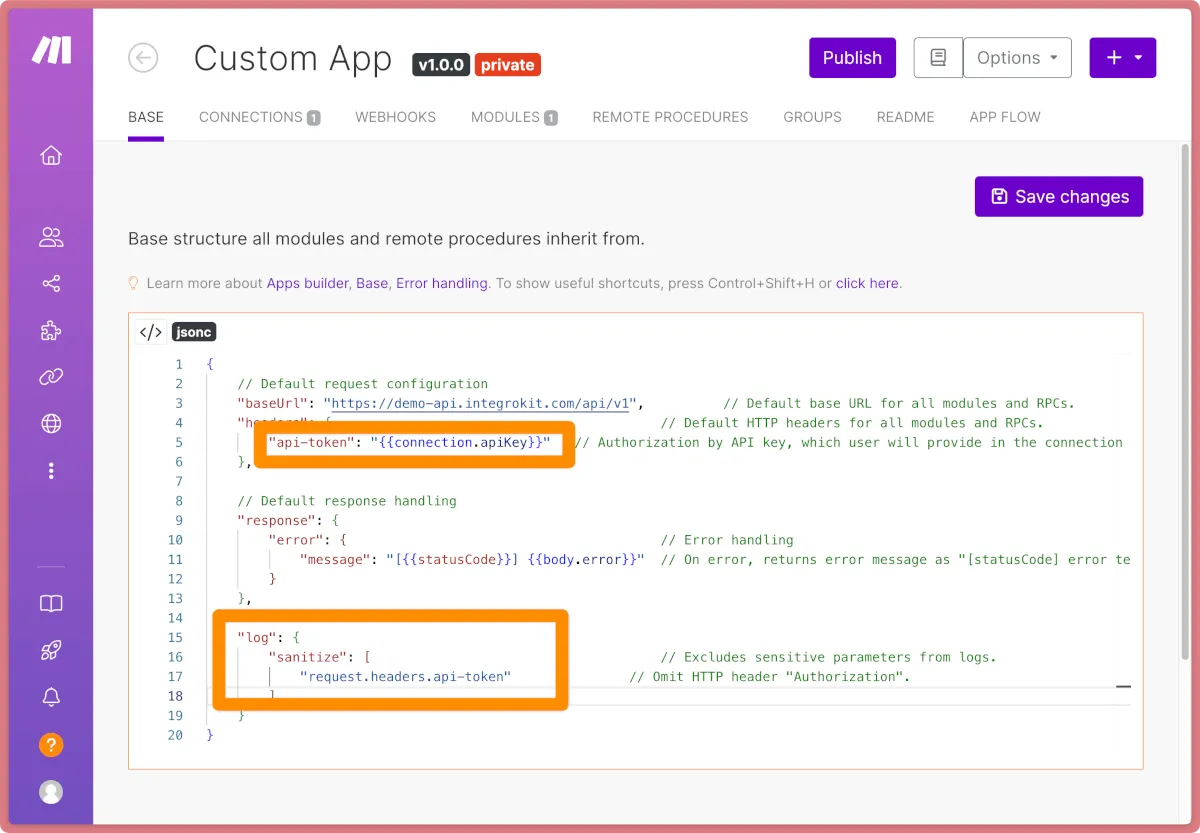The height and width of the screenshot is (833, 1200).
Task: Open the notifications bell icon
Action: coord(51,698)
